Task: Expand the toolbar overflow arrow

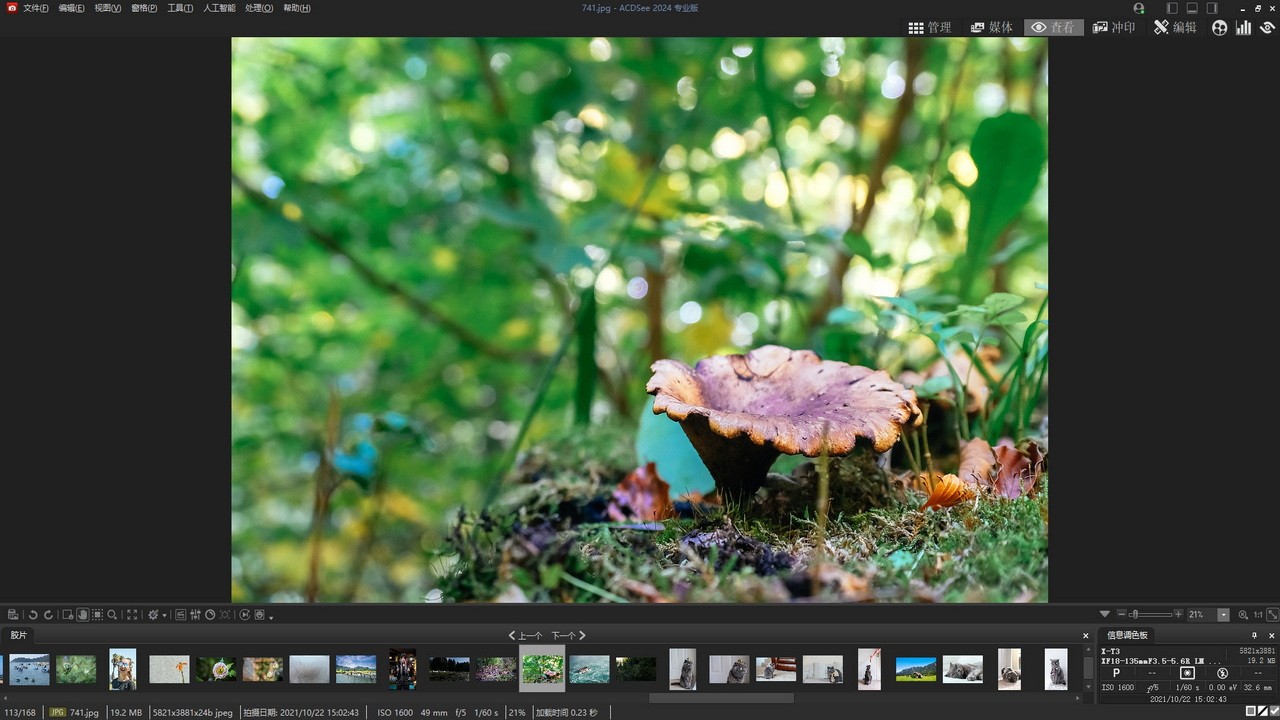Action: [271, 617]
